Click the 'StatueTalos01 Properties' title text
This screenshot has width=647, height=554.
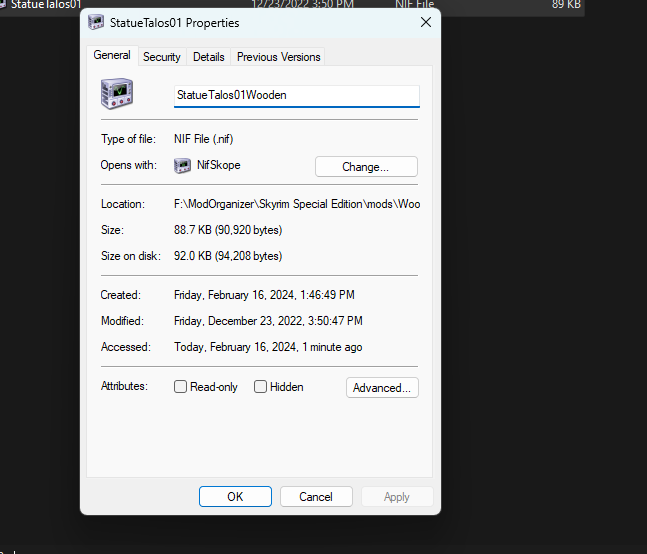tap(175, 23)
